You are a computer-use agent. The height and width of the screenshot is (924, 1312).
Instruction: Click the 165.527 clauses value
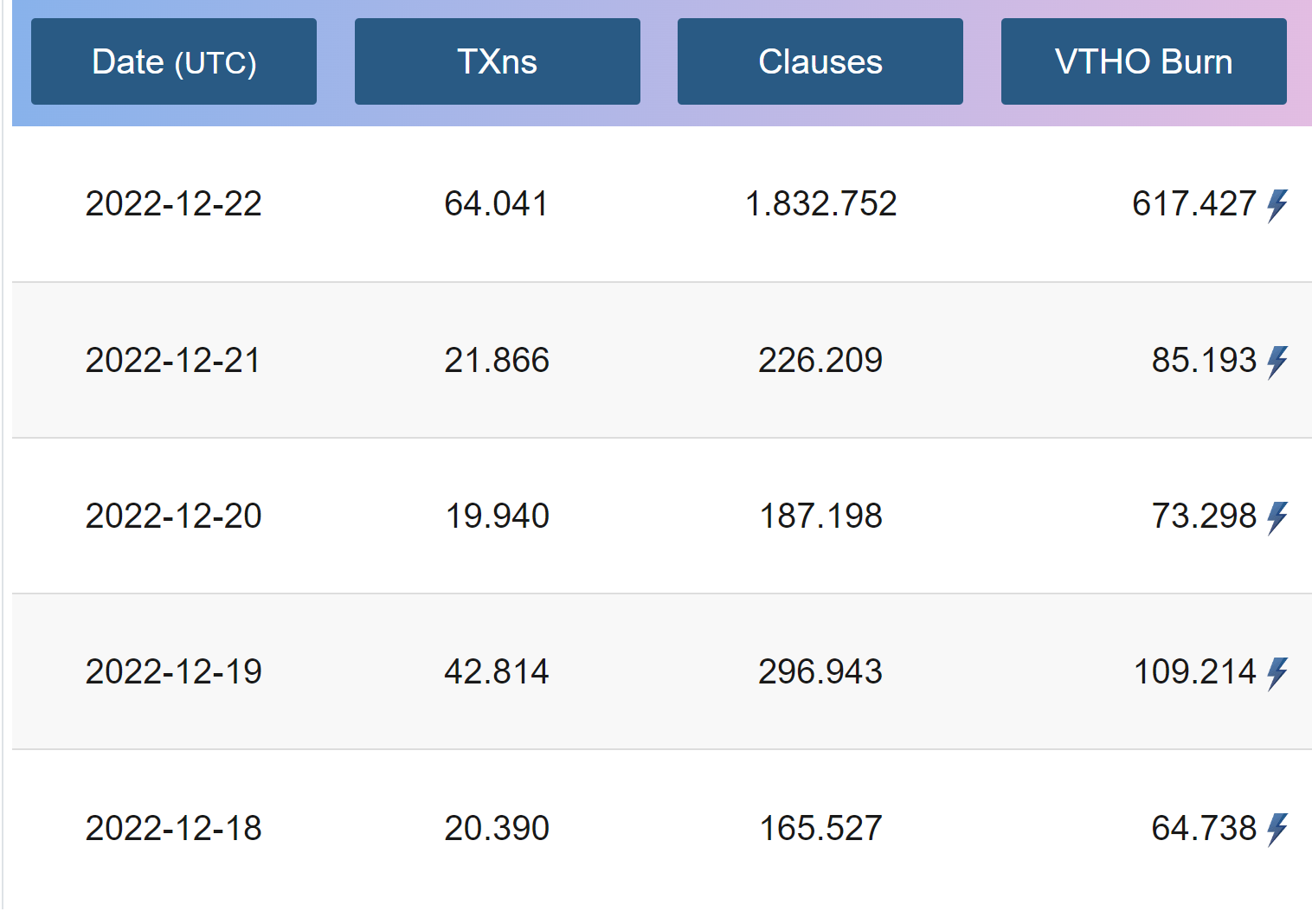[820, 828]
